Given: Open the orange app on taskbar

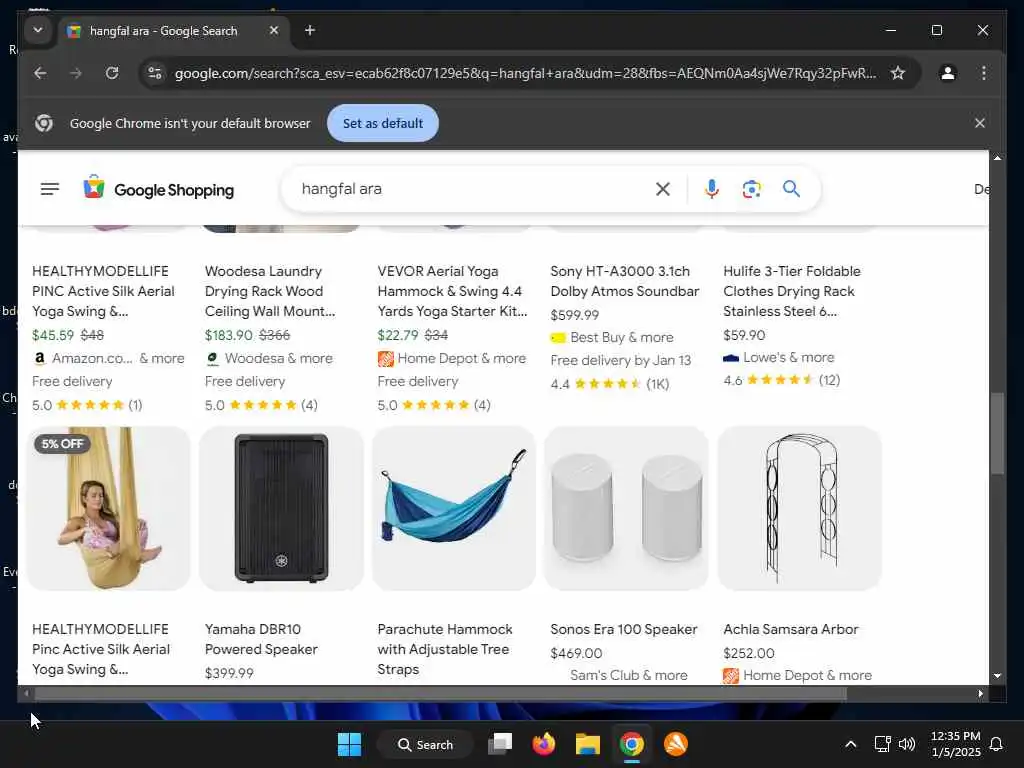Looking at the screenshot, I should click(675, 744).
